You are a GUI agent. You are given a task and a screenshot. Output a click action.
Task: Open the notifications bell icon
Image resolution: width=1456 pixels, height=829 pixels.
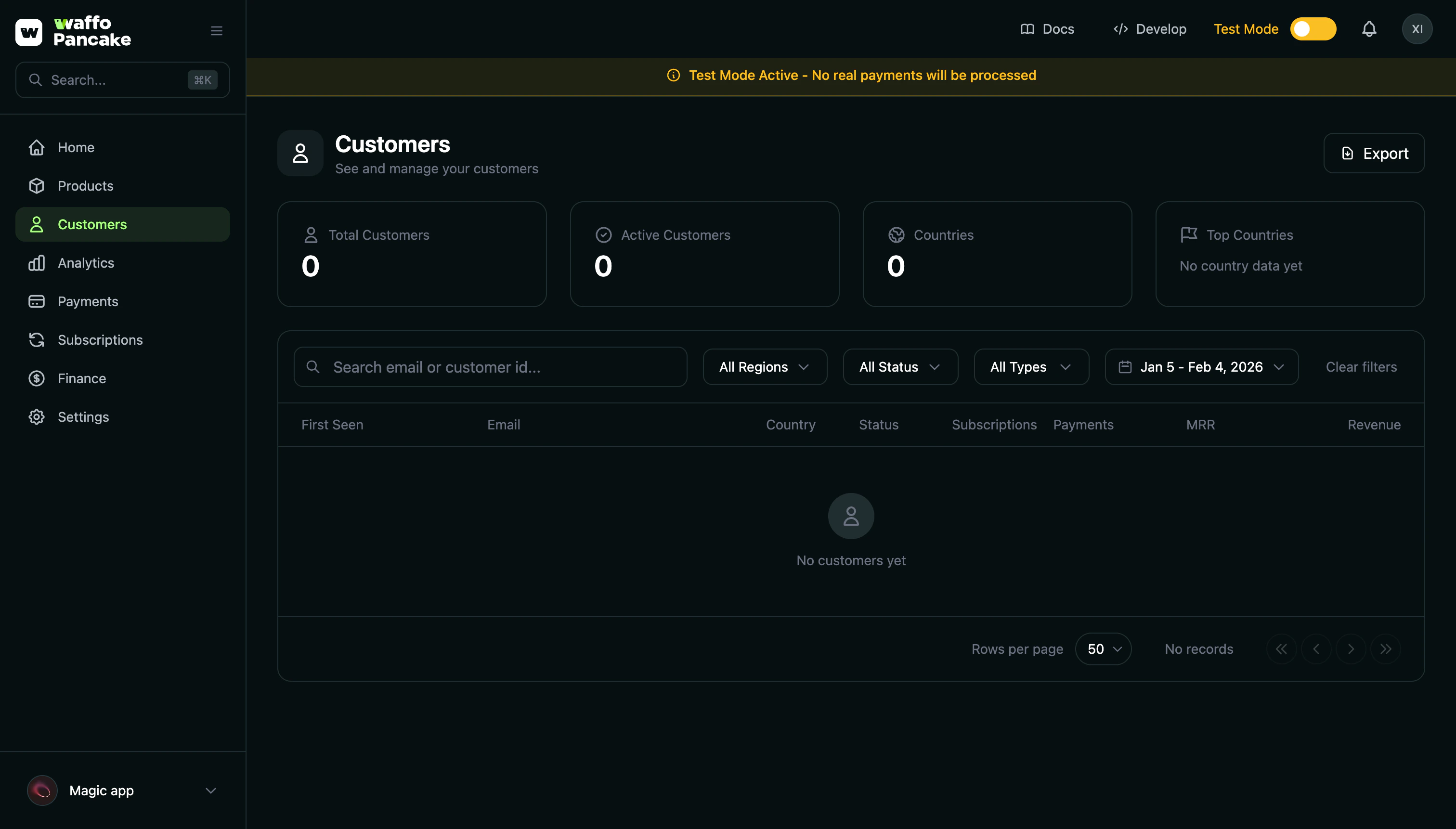point(1369,28)
